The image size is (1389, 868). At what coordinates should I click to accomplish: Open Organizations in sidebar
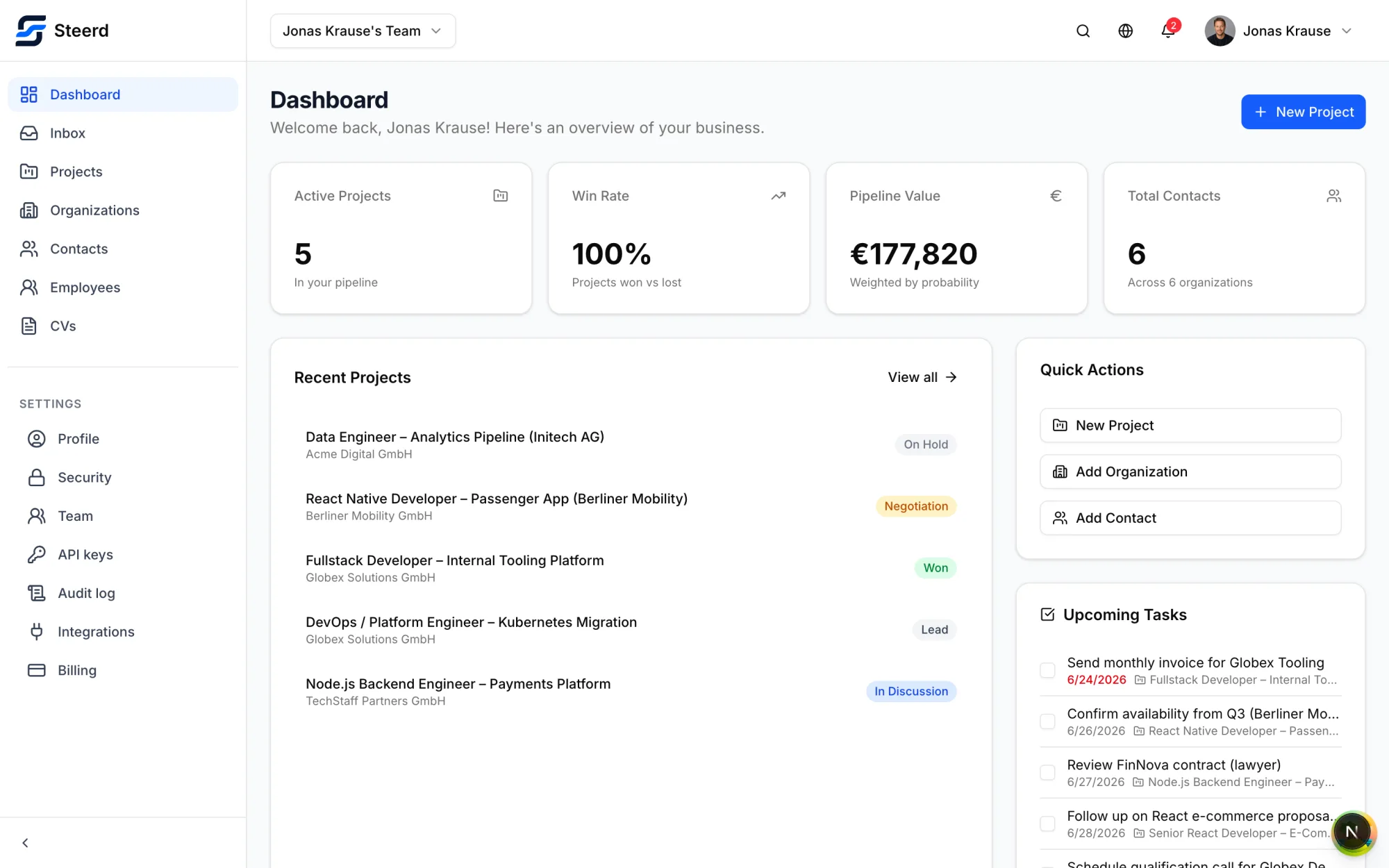(x=123, y=210)
